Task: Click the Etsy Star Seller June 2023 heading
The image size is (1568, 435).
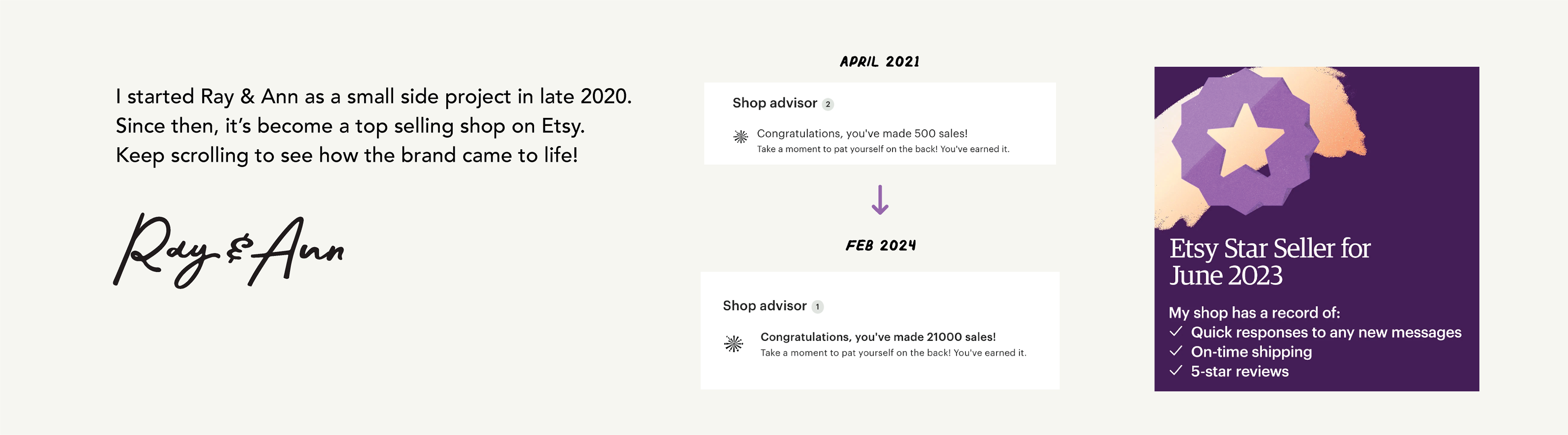Action: click(x=1269, y=262)
